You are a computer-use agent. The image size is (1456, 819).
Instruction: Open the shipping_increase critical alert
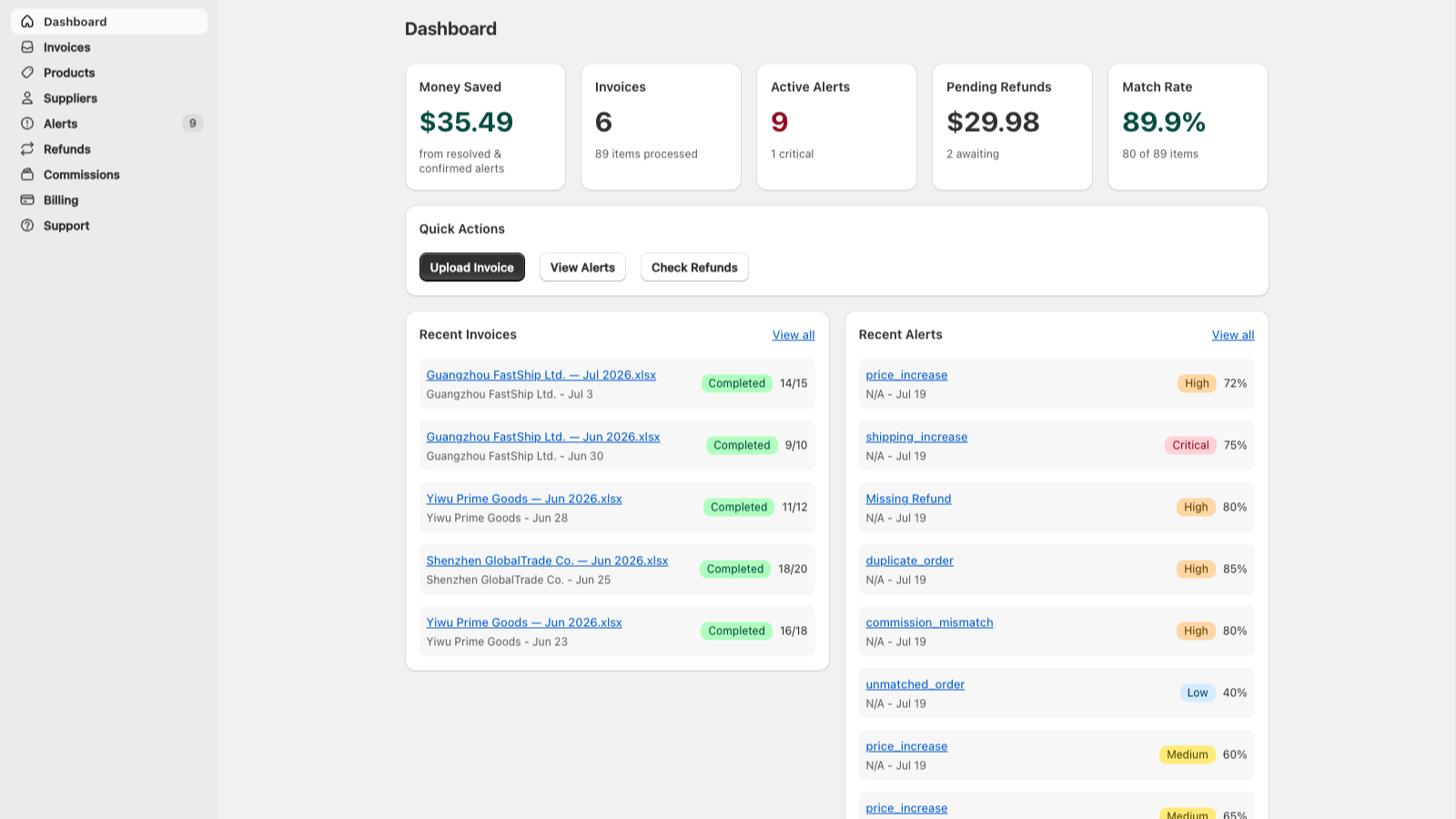[x=916, y=437]
